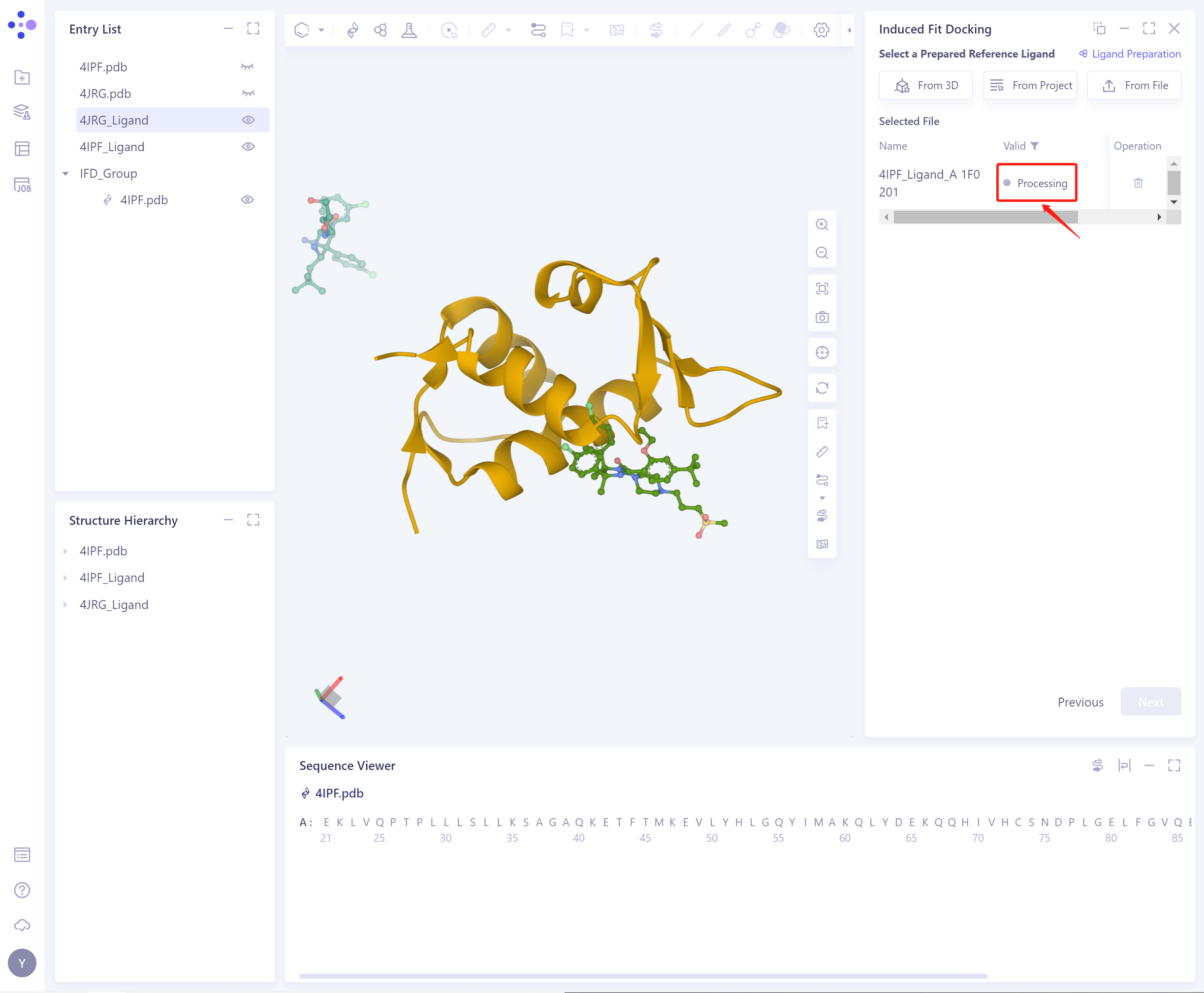
Task: Click the center focus crosshair icon
Action: coord(822,352)
